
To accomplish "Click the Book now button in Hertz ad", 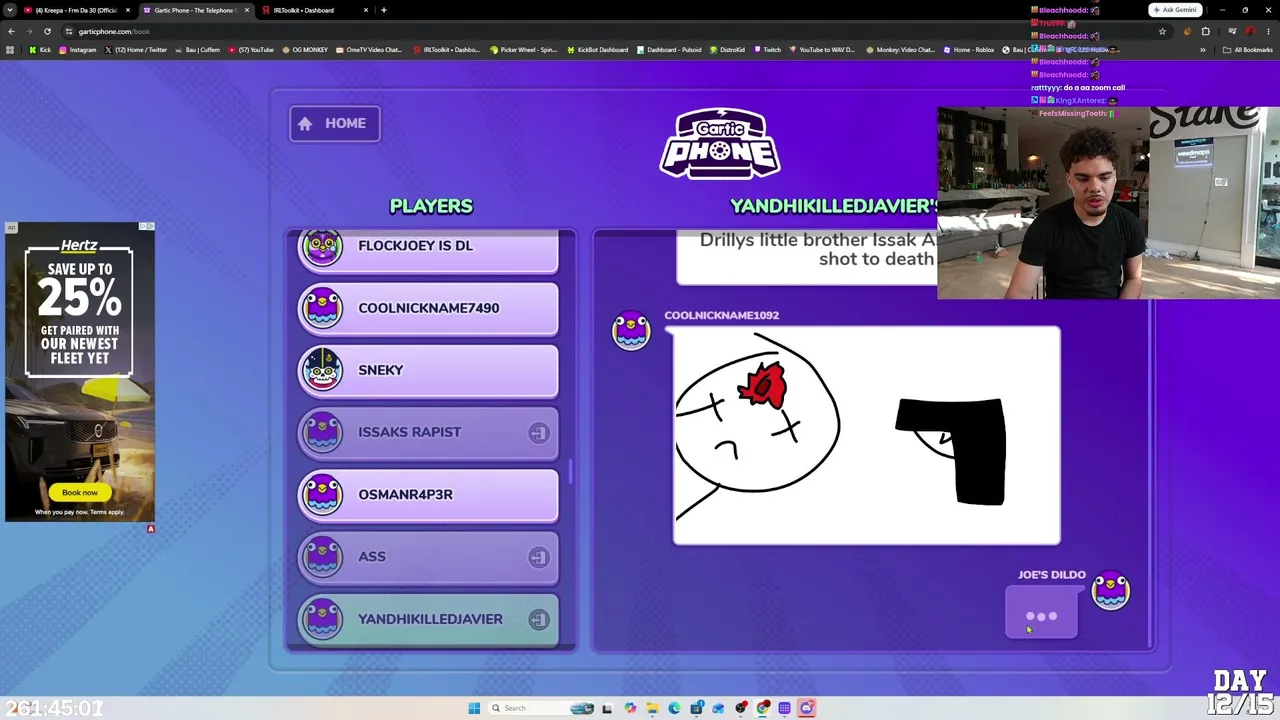I will 80,492.
